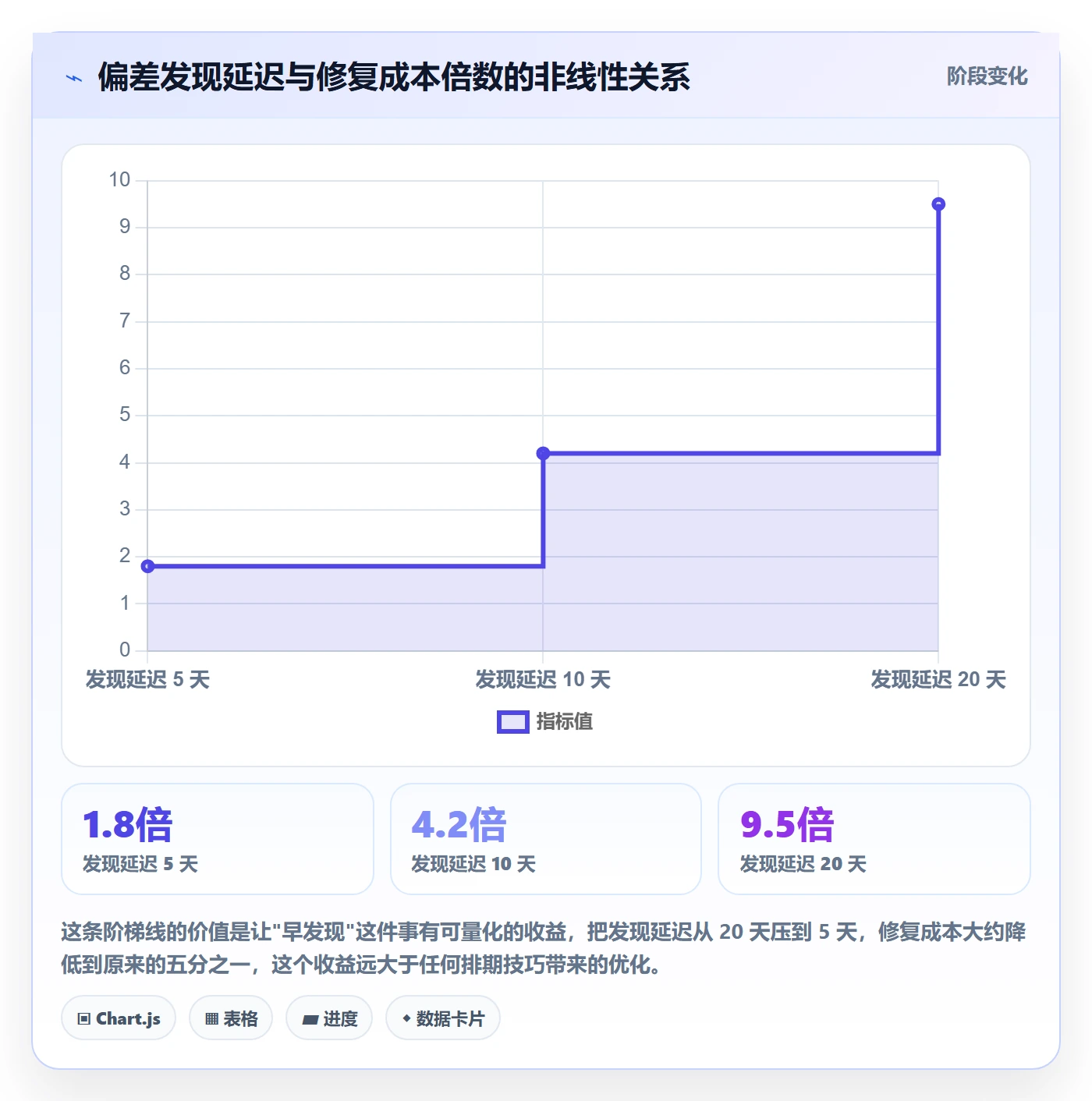Click the y-axis value 5
The width and height of the screenshot is (1092, 1101).
[125, 415]
